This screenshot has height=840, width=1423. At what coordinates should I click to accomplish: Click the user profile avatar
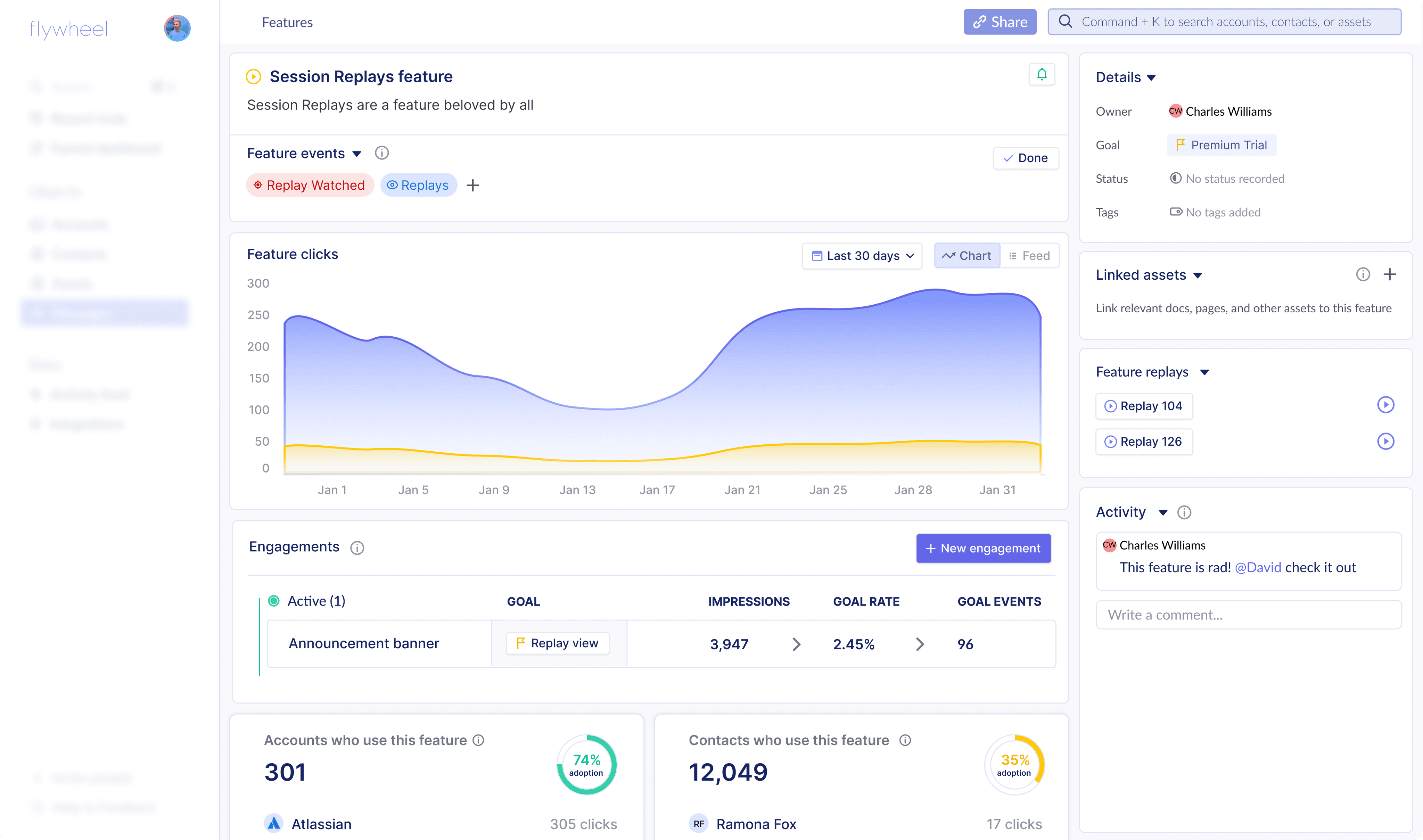tap(177, 28)
